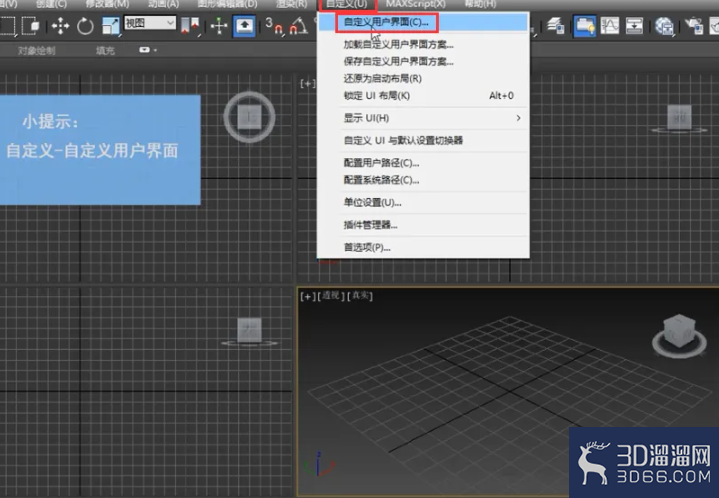The image size is (719, 498).
Task: Open the 渲染(R) menu
Action: coord(292,4)
